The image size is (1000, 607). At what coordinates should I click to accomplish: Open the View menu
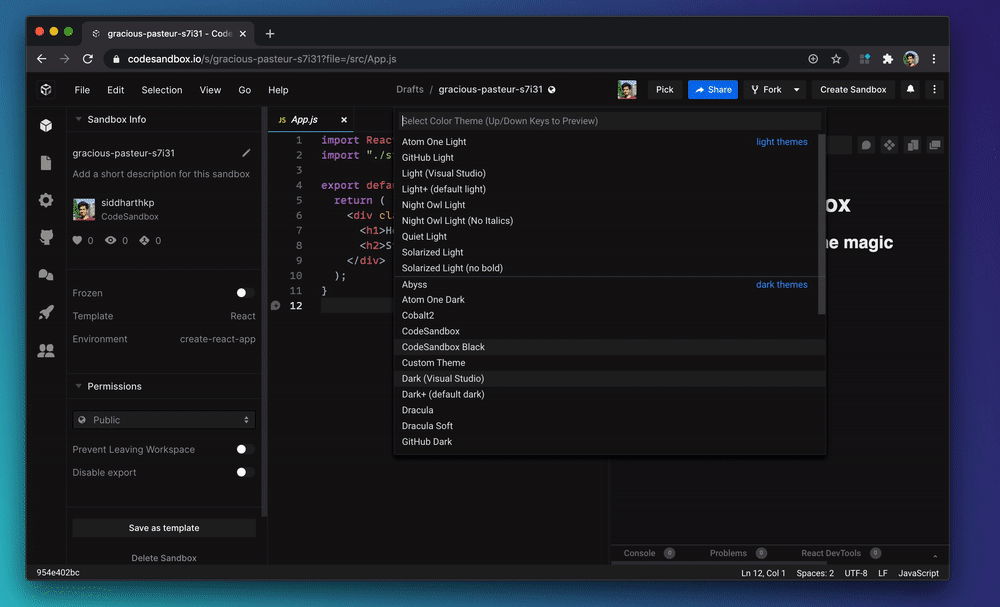[210, 90]
